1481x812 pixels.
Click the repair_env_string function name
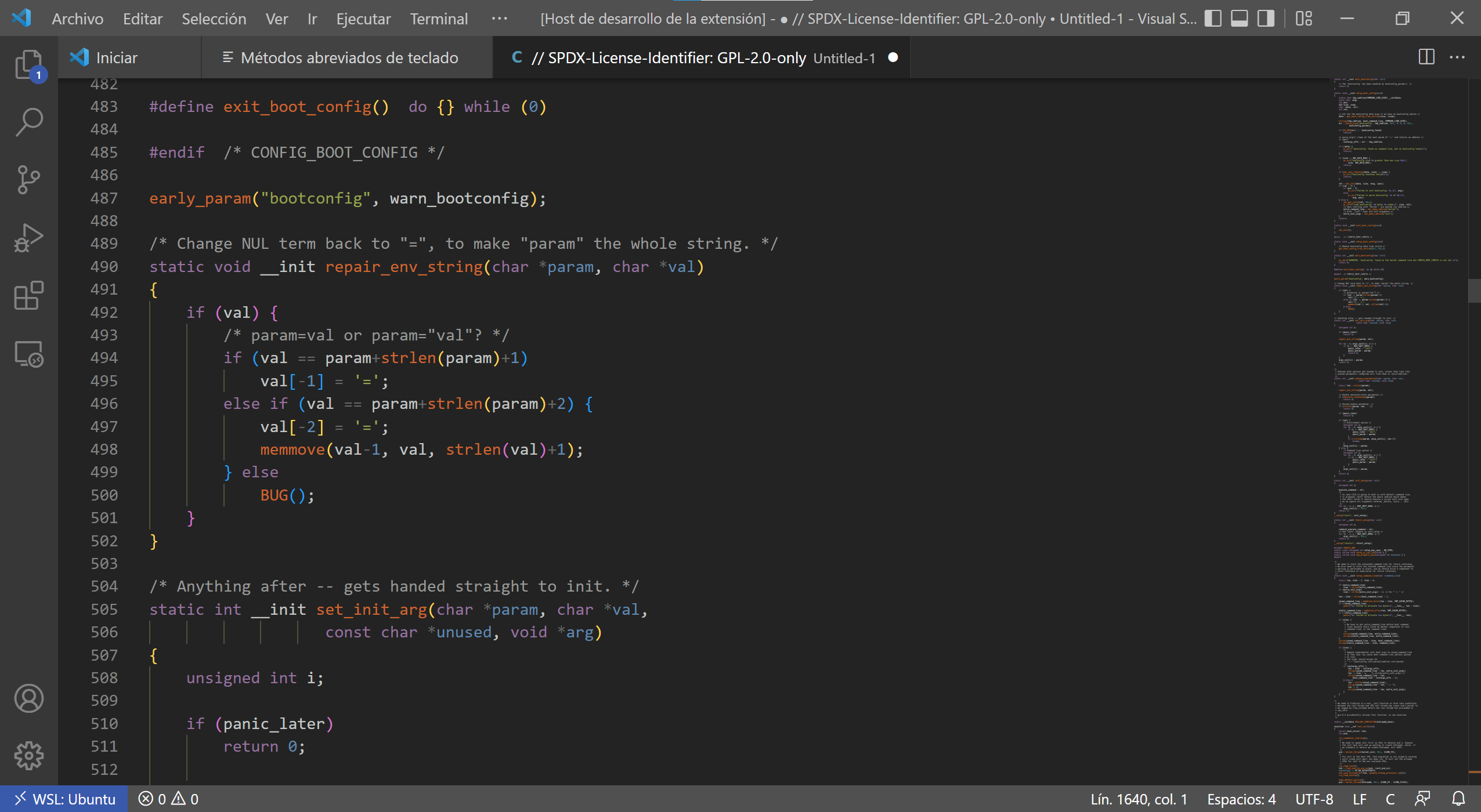point(404,267)
